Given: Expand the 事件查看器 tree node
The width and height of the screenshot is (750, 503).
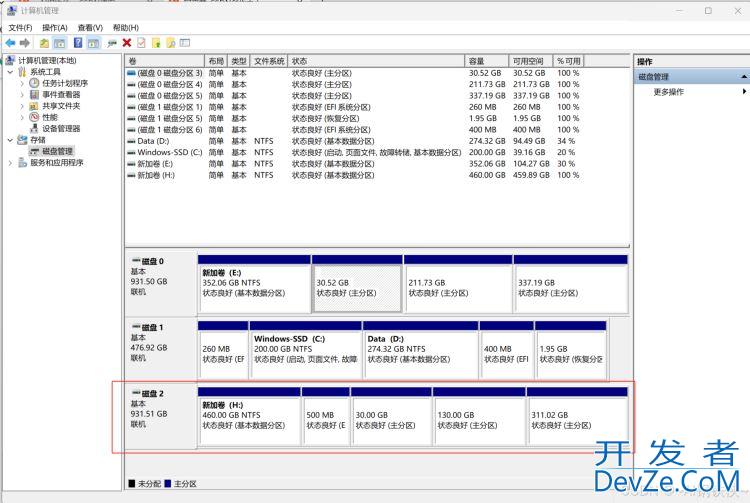Looking at the screenshot, I should click(23, 94).
